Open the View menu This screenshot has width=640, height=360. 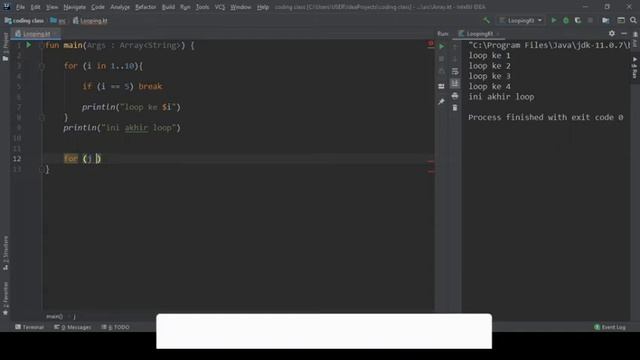(x=52, y=7)
